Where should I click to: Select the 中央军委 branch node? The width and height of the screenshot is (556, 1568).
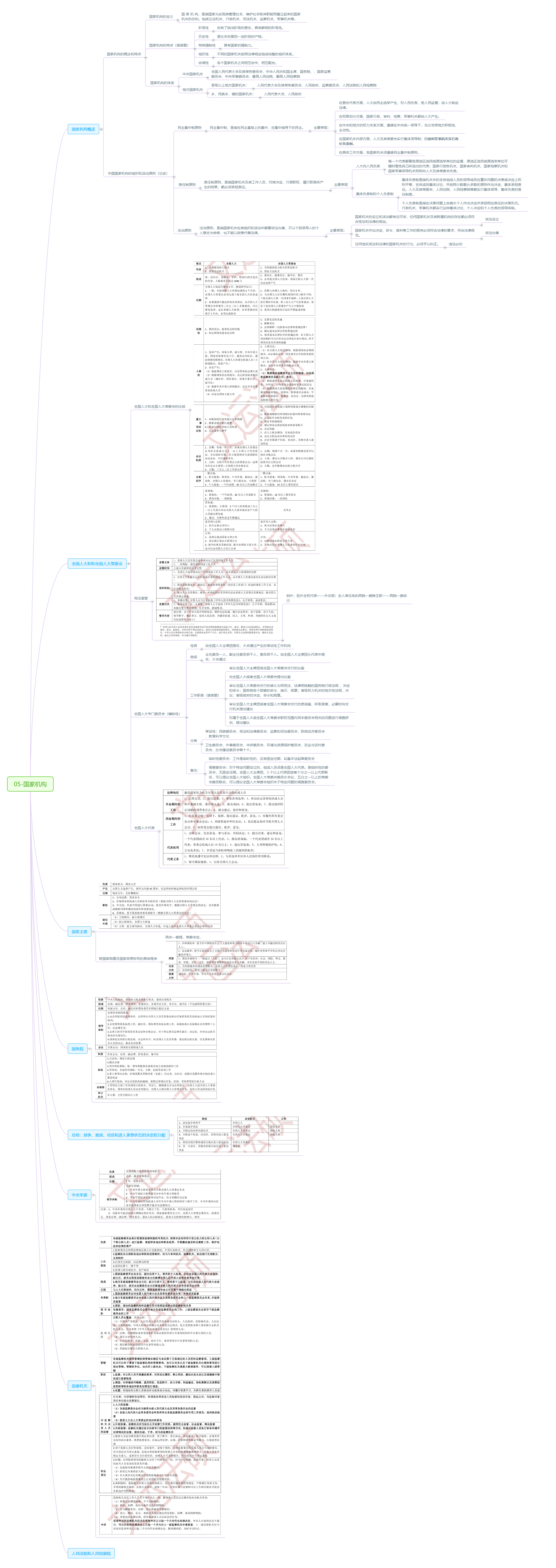click(79, 1195)
